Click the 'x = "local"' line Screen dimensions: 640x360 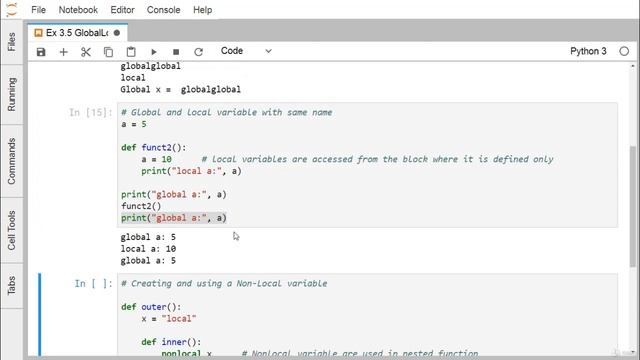(169, 318)
